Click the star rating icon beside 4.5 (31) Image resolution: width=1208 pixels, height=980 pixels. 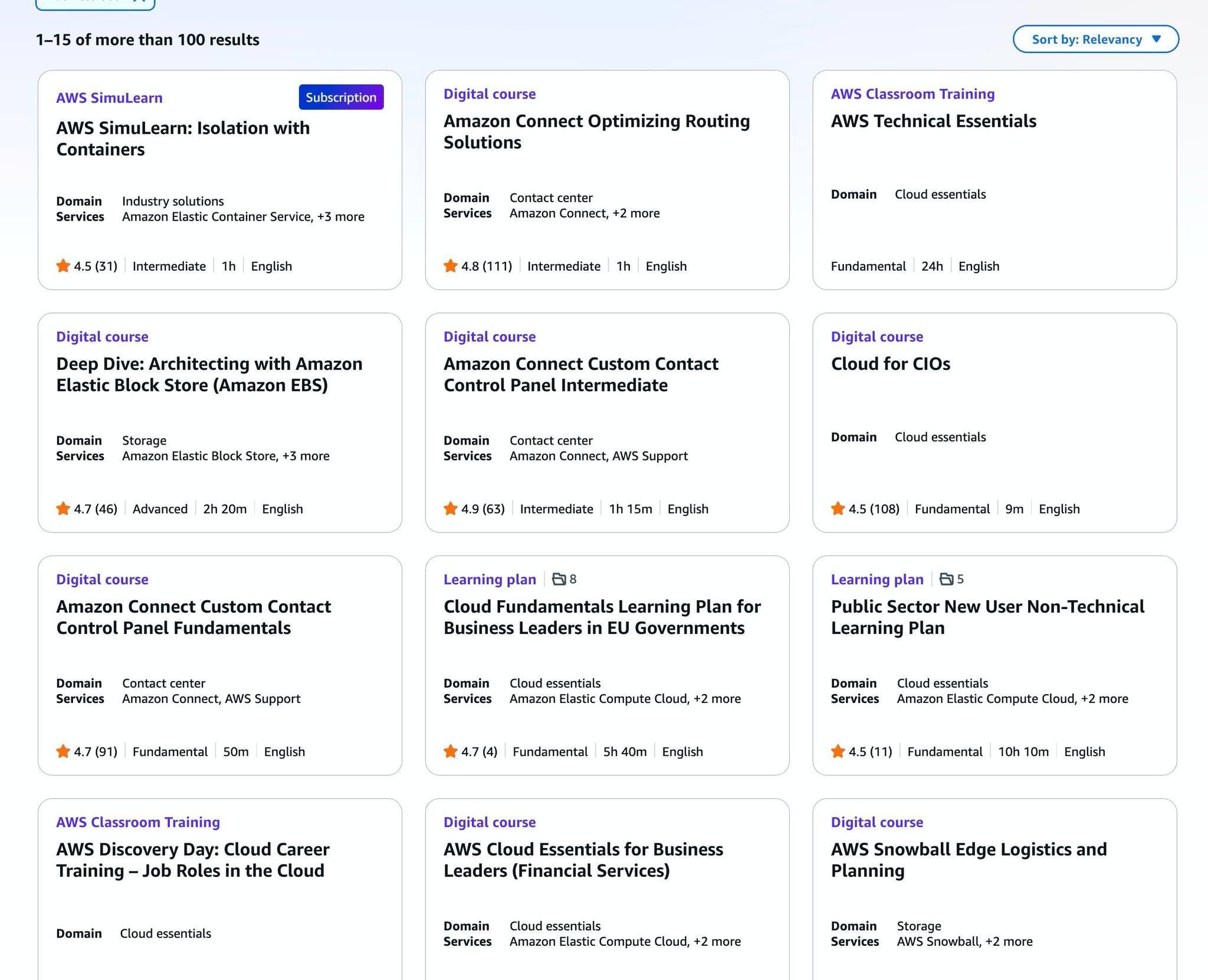[63, 266]
